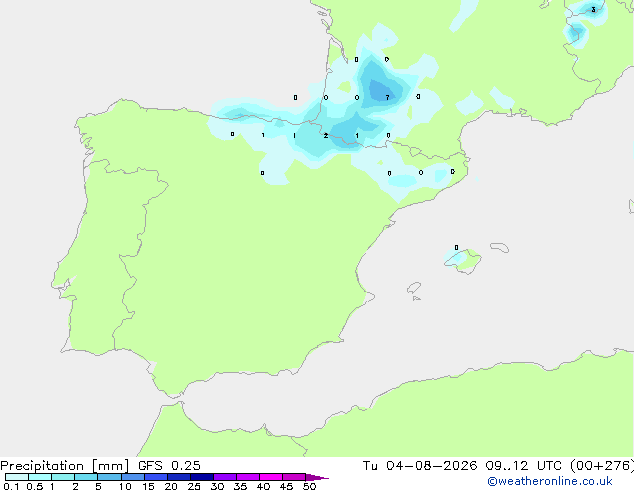This screenshot has height=490, width=634.
Task: Pick the 20–25 mm legend swatch
Action: (x=179, y=477)
